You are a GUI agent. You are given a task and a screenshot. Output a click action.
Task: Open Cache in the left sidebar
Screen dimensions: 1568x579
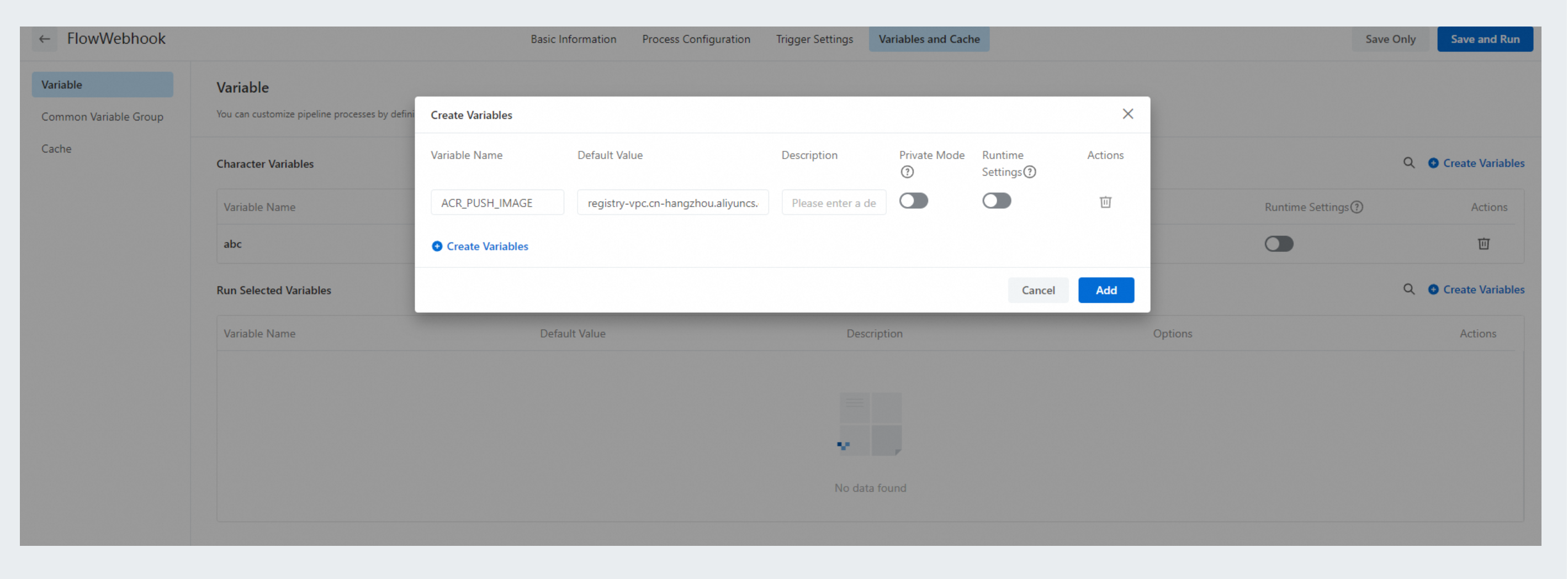point(56,149)
